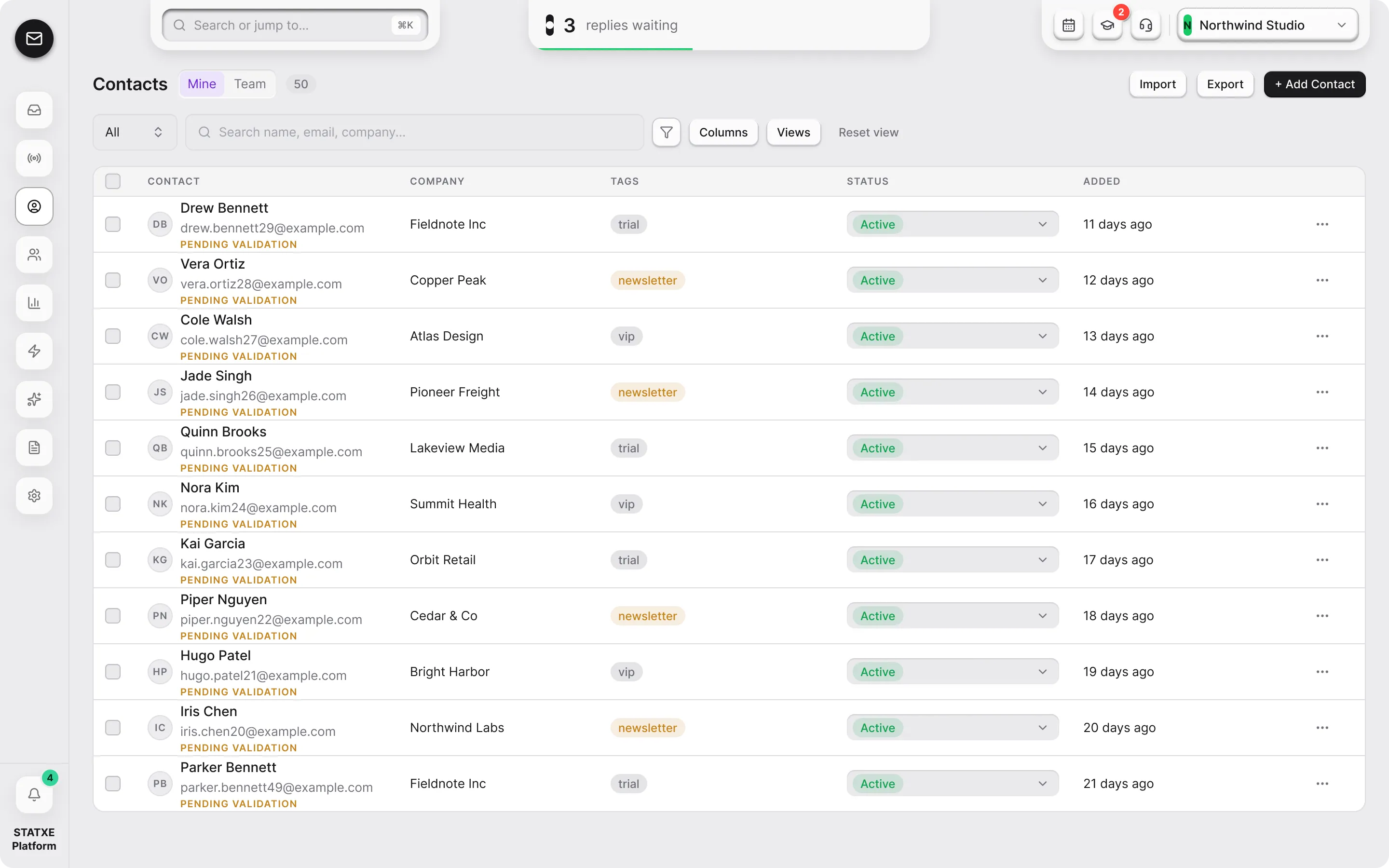1389x868 pixels.
Task: Open the document icon in sidebar
Action: 34,447
